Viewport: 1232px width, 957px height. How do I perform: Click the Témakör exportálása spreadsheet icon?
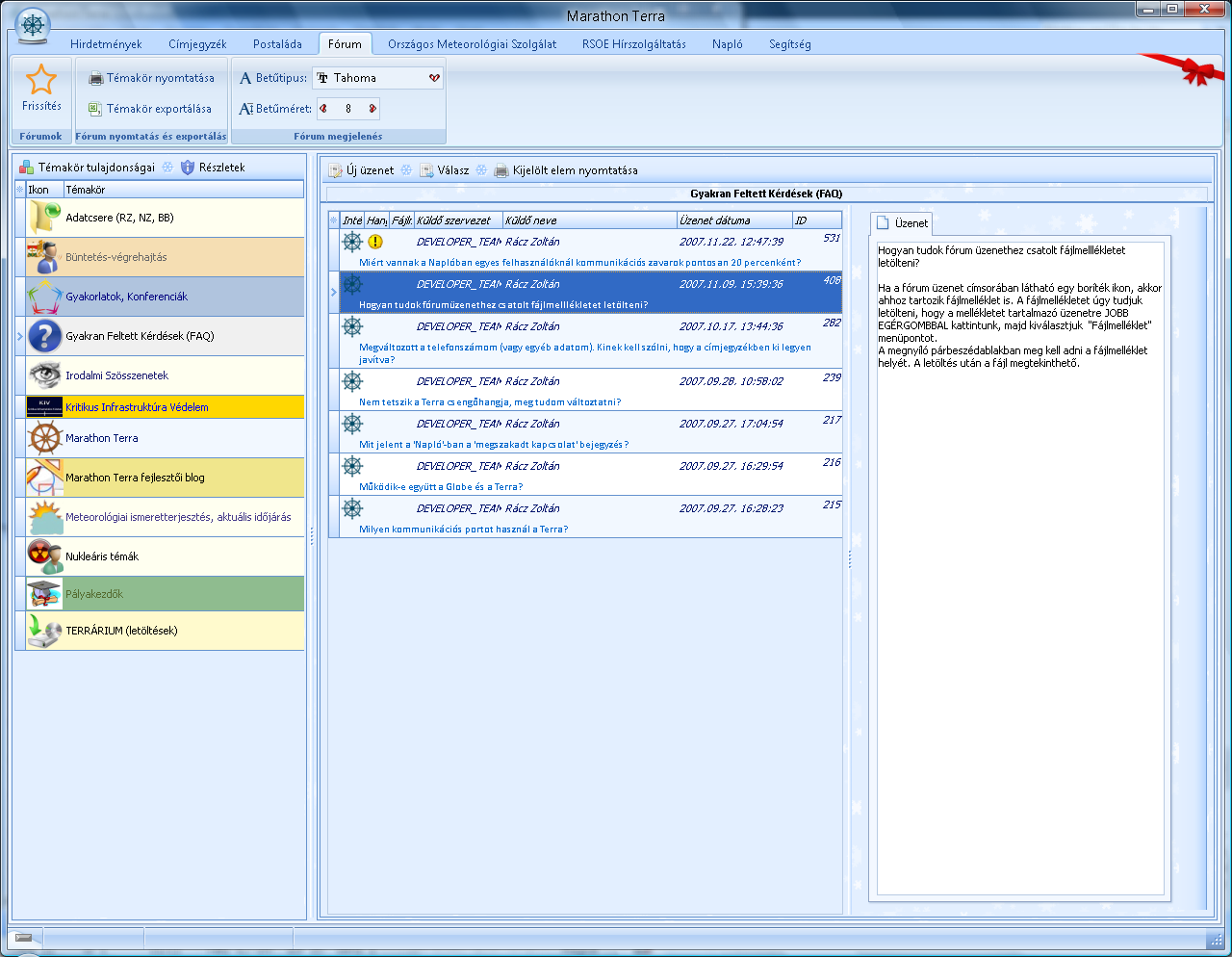[95, 109]
